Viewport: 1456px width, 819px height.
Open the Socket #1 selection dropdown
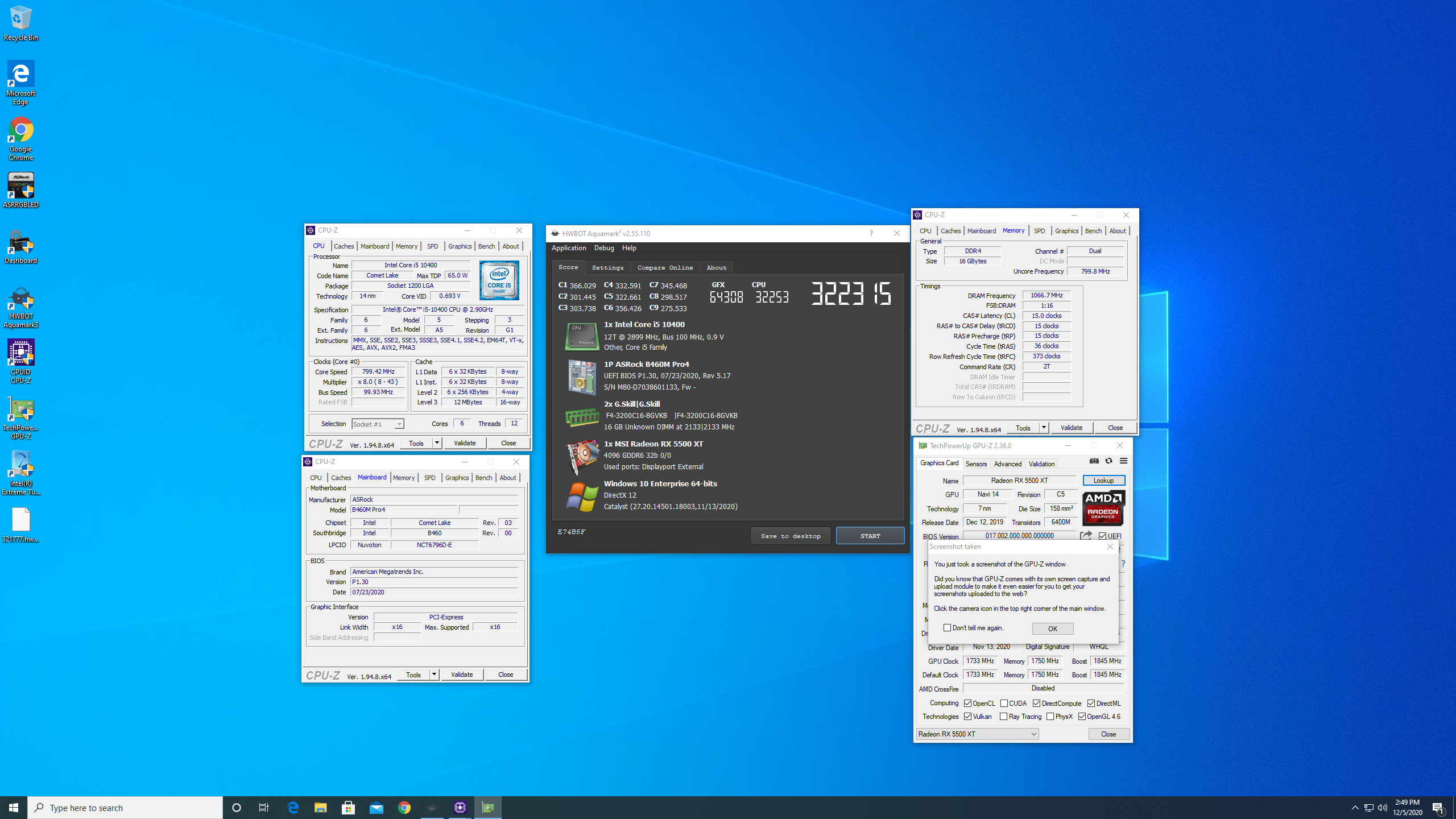click(x=378, y=424)
